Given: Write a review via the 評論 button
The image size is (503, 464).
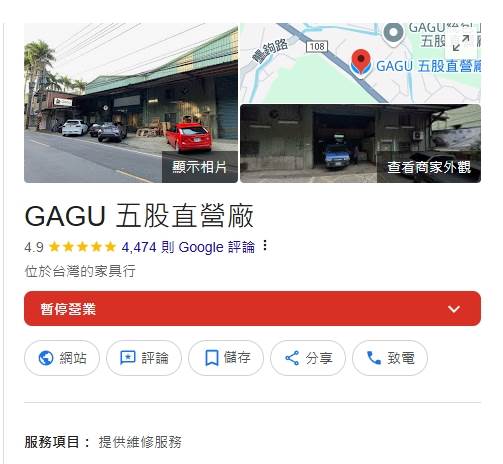Looking at the screenshot, I should 144,358.
